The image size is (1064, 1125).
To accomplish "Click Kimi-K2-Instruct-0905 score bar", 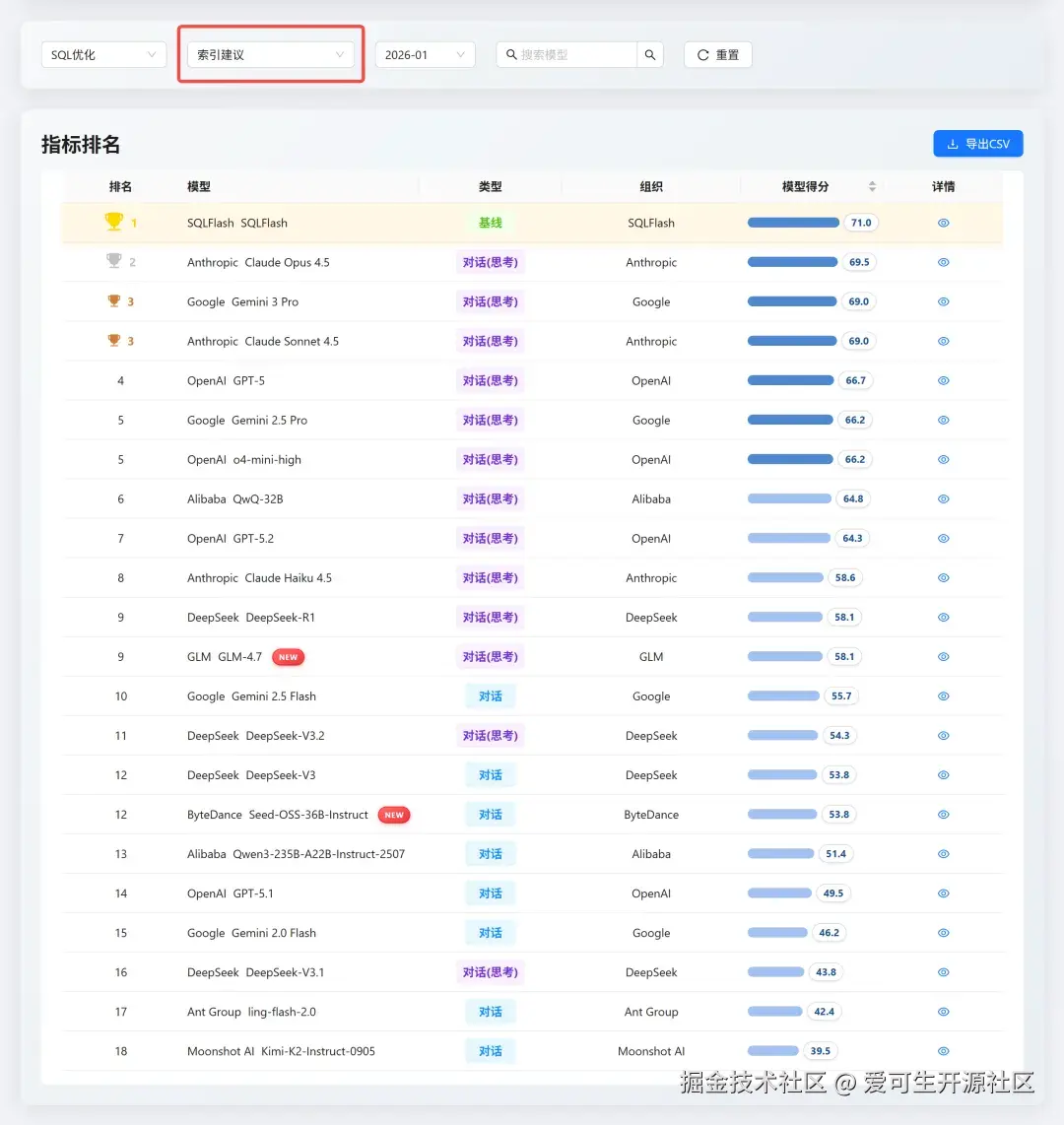I will [x=772, y=1051].
